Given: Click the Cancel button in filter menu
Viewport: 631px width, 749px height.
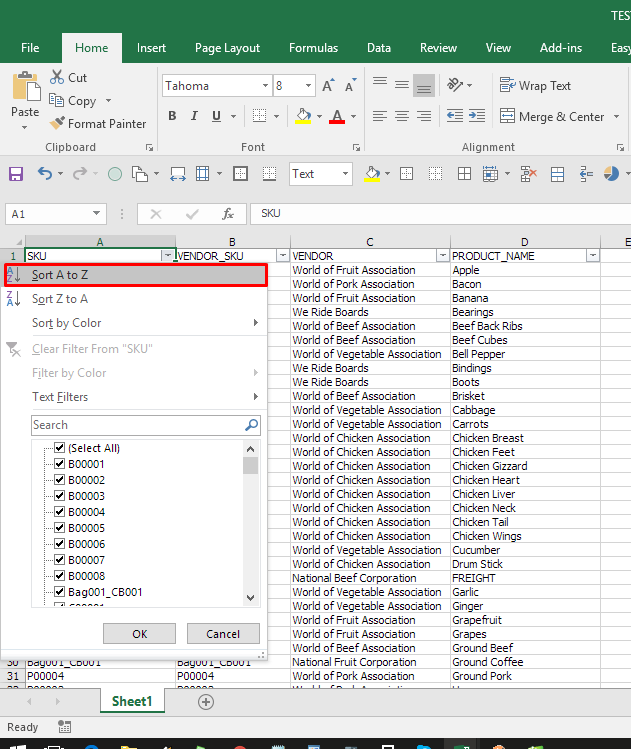Looking at the screenshot, I should pyautogui.click(x=223, y=634).
